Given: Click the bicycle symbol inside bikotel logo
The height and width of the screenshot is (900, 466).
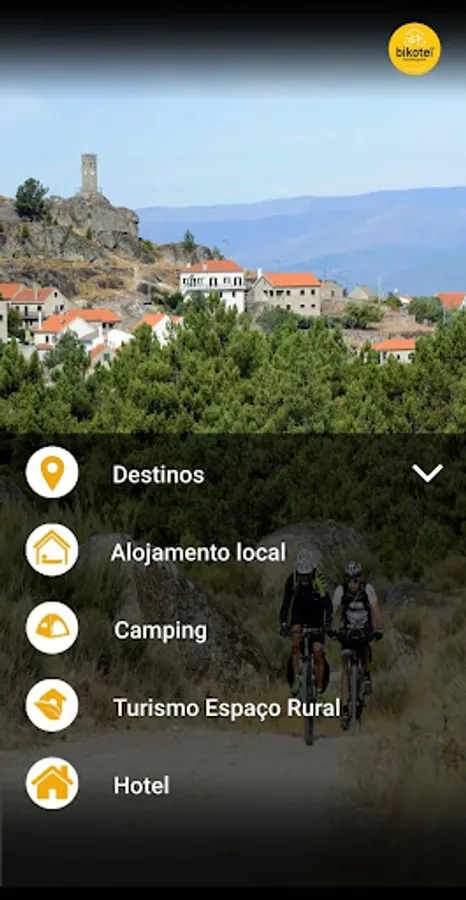Looking at the screenshot, I should (414, 39).
